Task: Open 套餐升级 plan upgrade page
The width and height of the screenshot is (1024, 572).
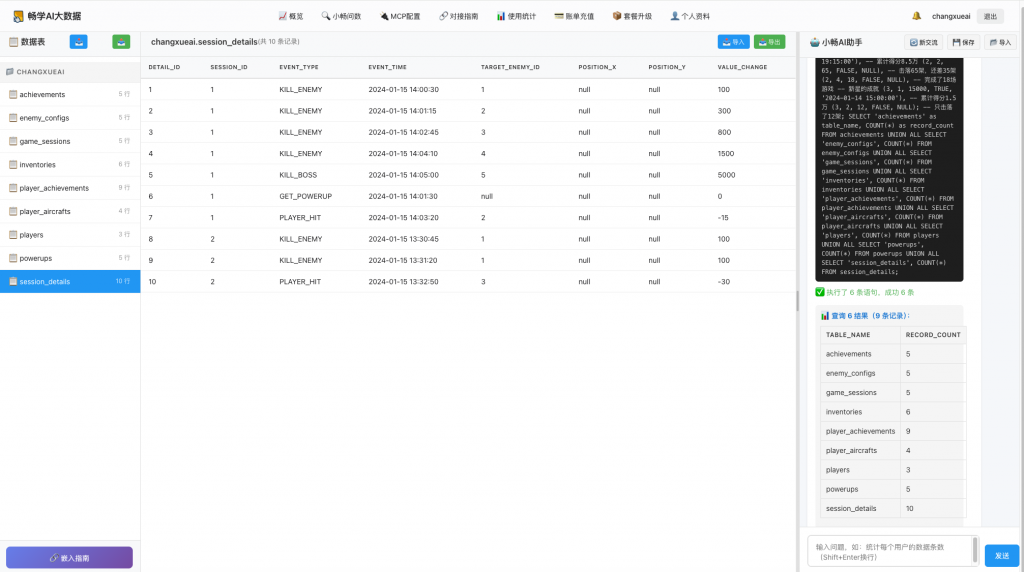Action: [631, 16]
